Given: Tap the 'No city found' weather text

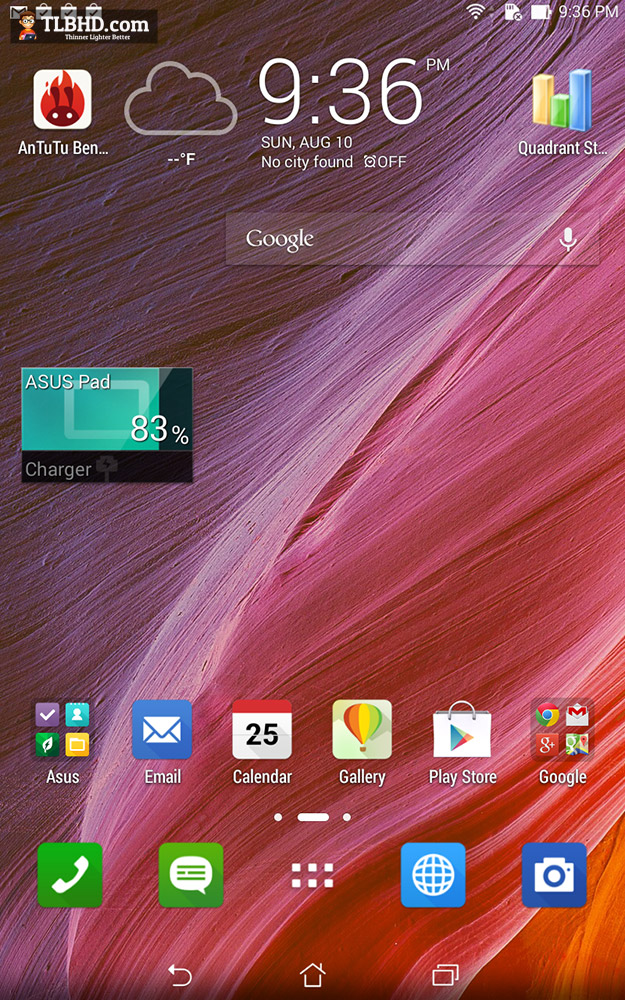Looking at the screenshot, I should [x=307, y=162].
